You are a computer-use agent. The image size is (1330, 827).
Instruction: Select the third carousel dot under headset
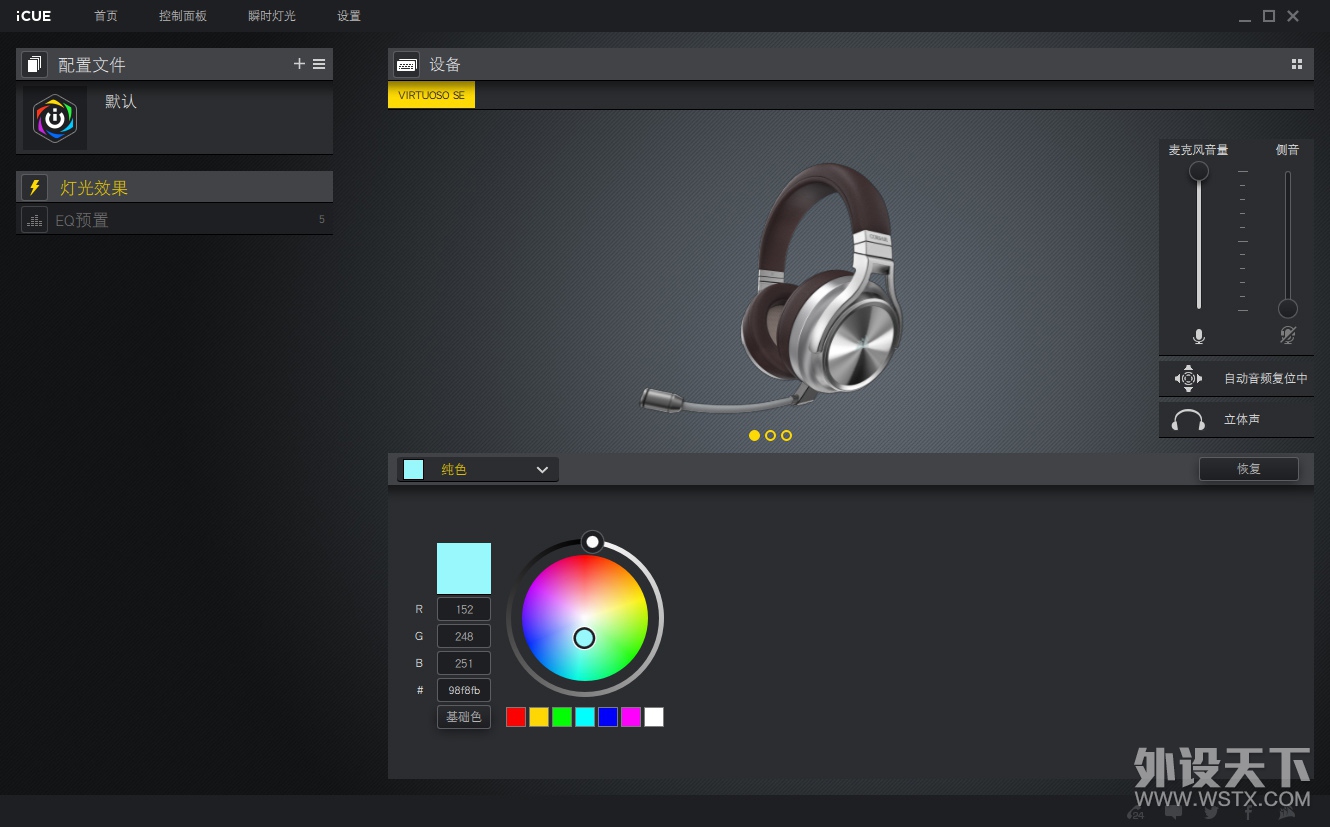[x=787, y=435]
